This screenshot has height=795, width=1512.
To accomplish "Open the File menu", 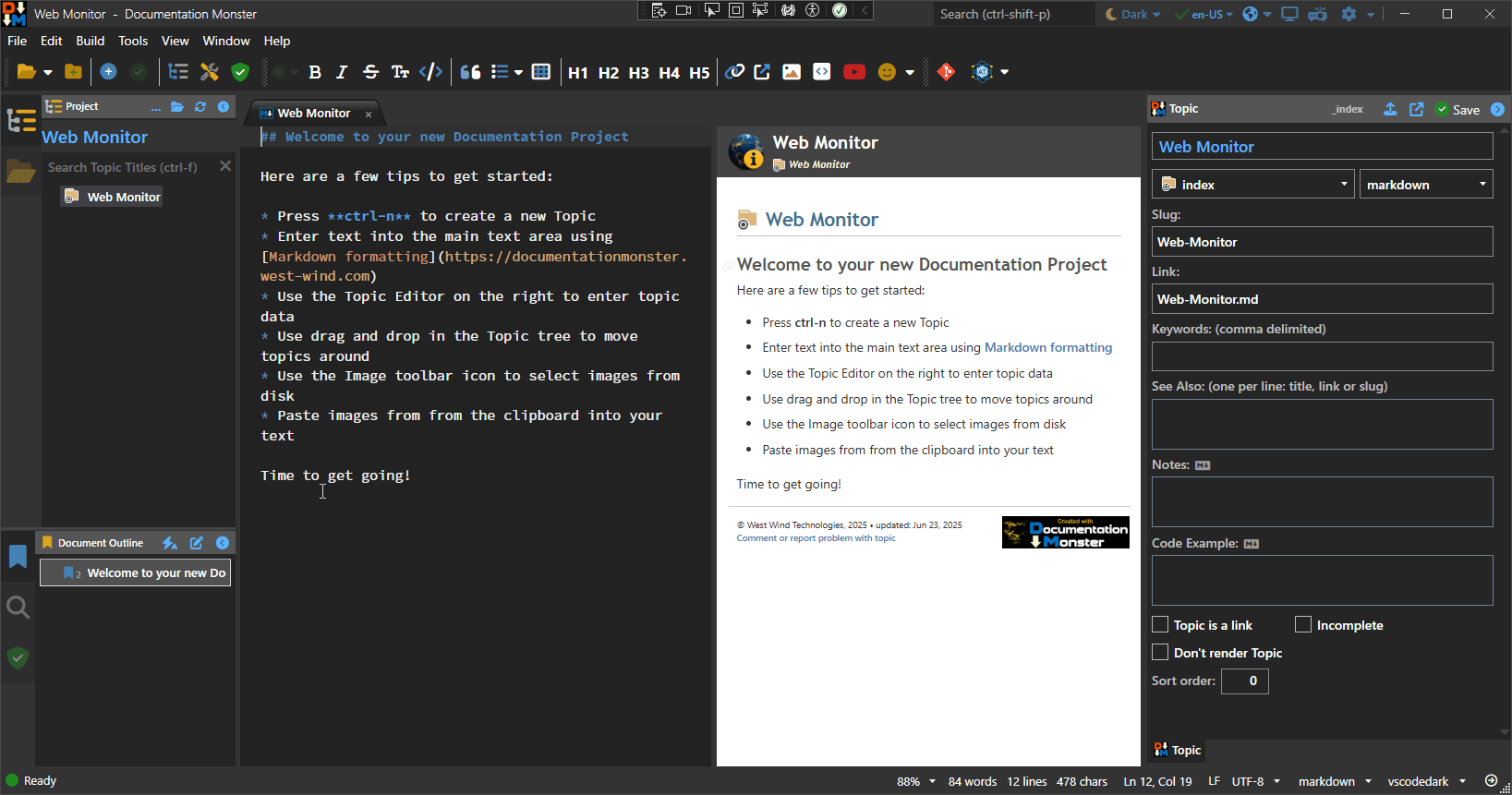I will click(18, 41).
